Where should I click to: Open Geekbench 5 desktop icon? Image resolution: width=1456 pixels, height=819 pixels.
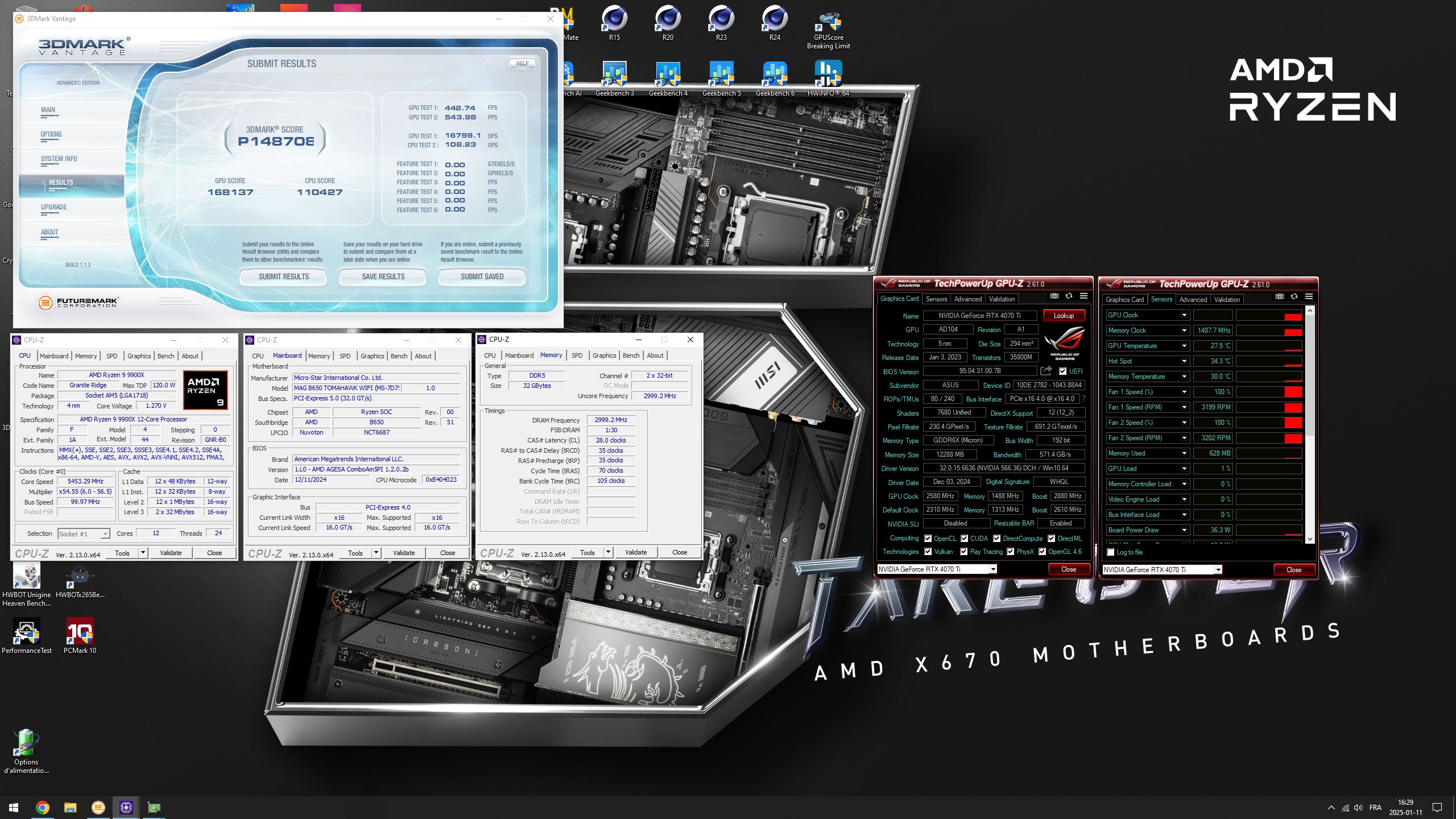721,78
